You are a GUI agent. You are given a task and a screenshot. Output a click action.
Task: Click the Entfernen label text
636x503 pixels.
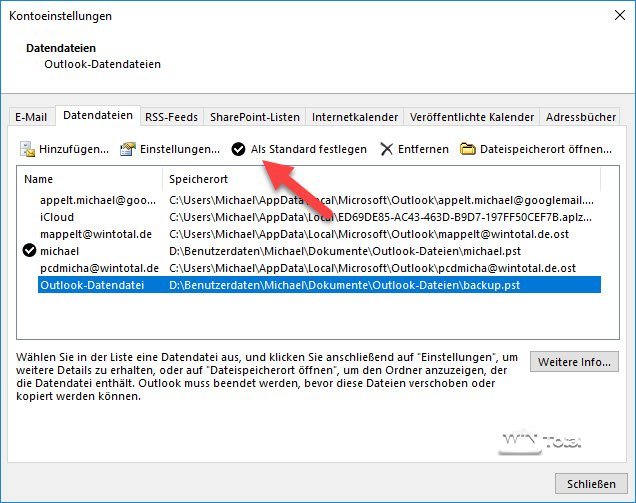[423, 149]
